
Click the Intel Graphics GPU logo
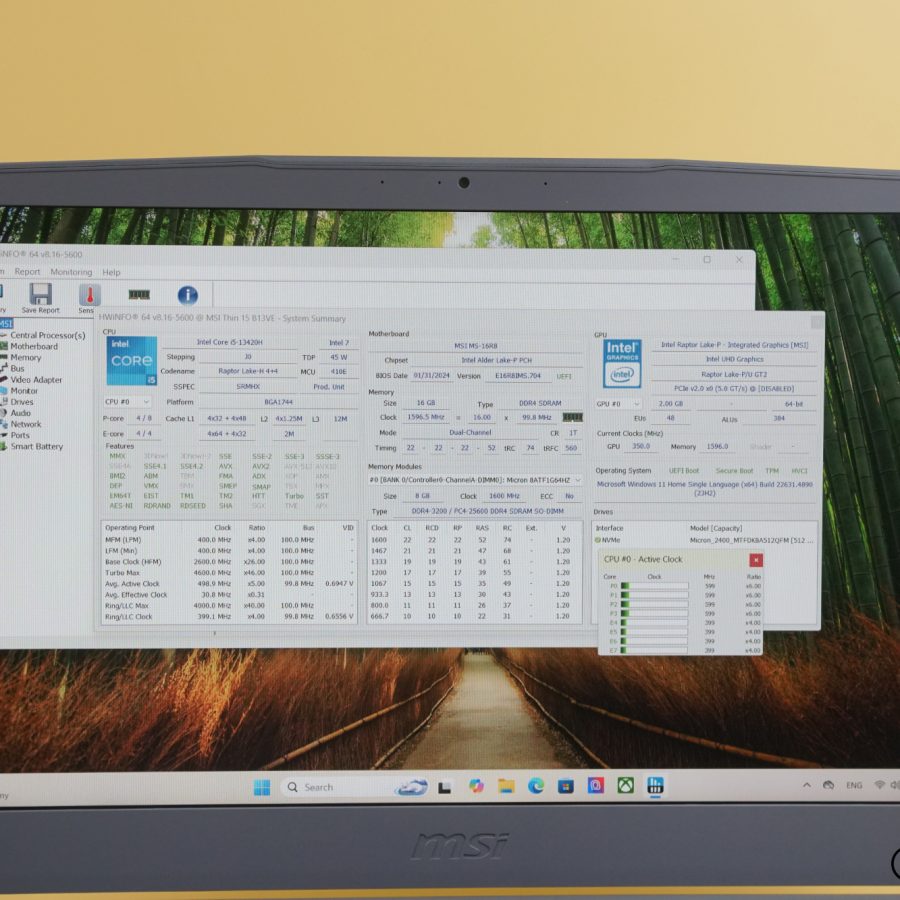pos(622,363)
